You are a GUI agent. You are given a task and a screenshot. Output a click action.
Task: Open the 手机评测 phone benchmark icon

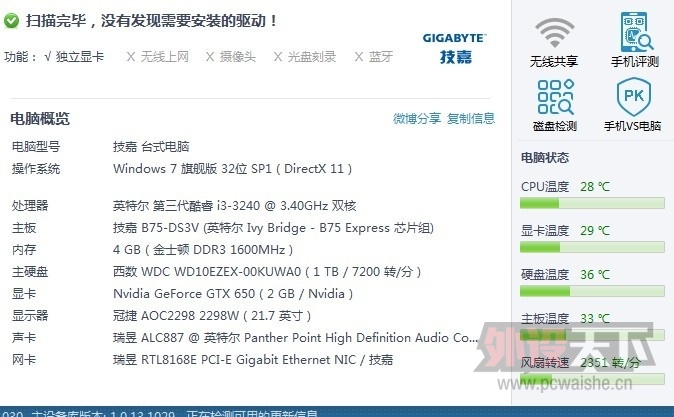click(636, 32)
